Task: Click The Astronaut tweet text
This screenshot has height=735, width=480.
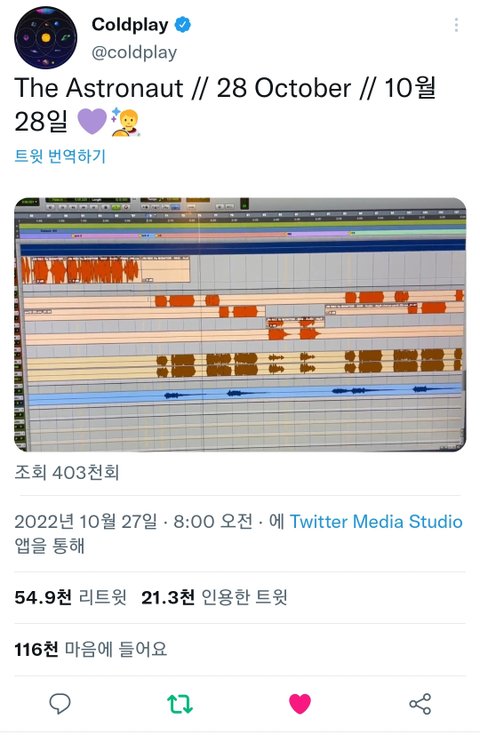Action: click(225, 105)
